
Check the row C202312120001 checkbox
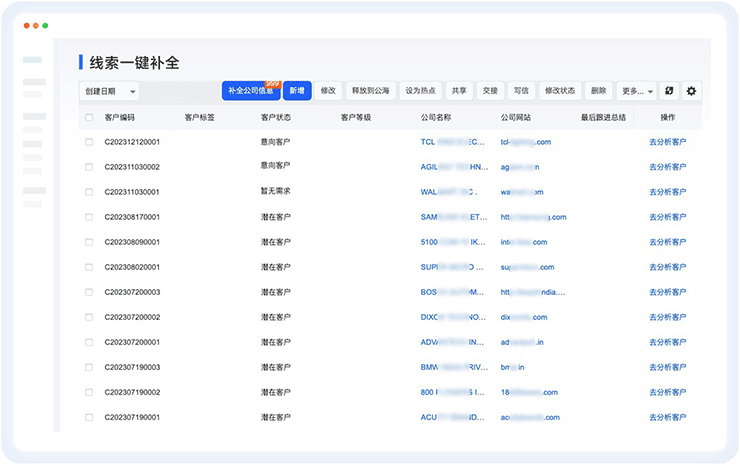pyautogui.click(x=89, y=142)
